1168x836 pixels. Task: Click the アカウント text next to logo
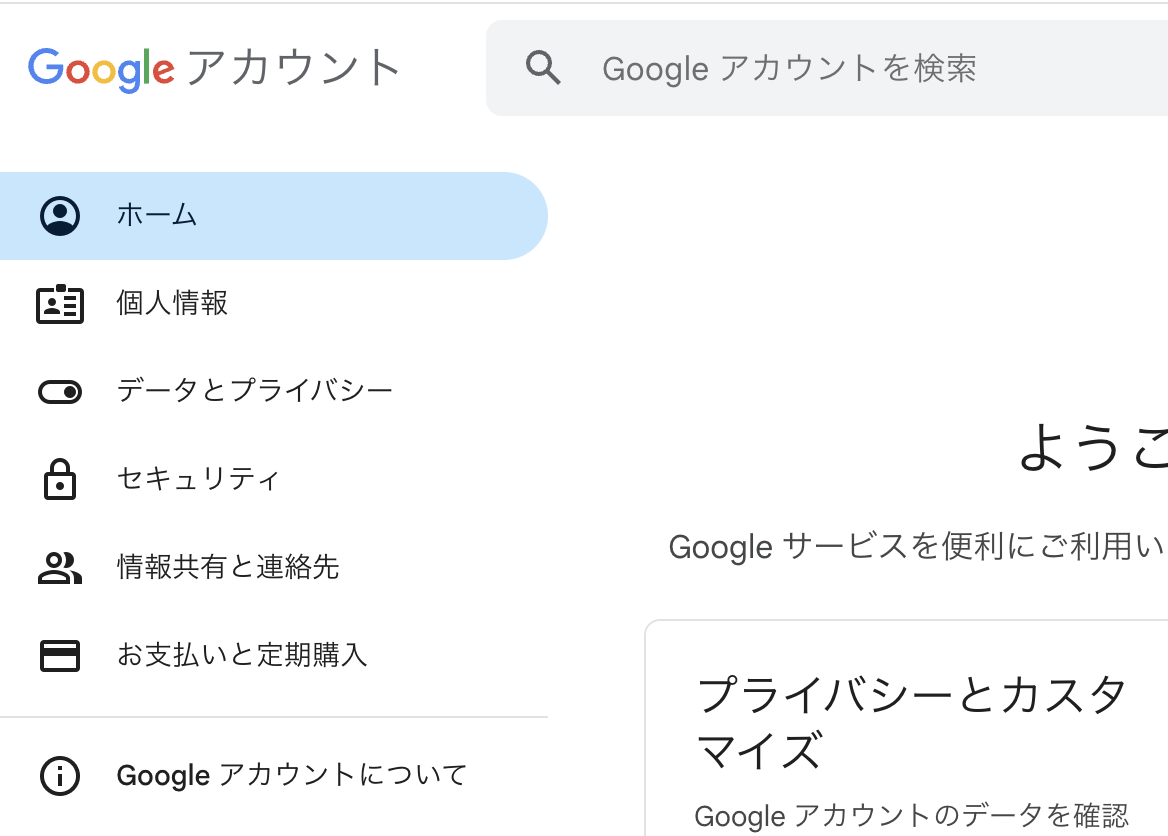294,68
